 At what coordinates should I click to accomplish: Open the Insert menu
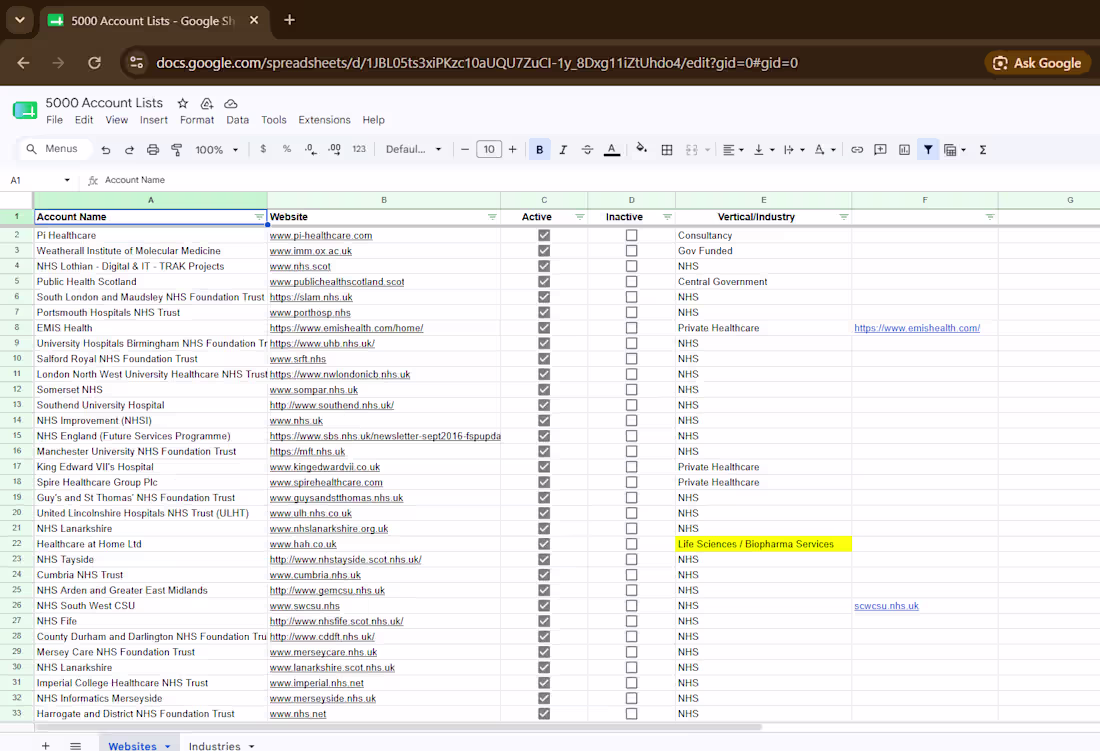click(x=154, y=120)
